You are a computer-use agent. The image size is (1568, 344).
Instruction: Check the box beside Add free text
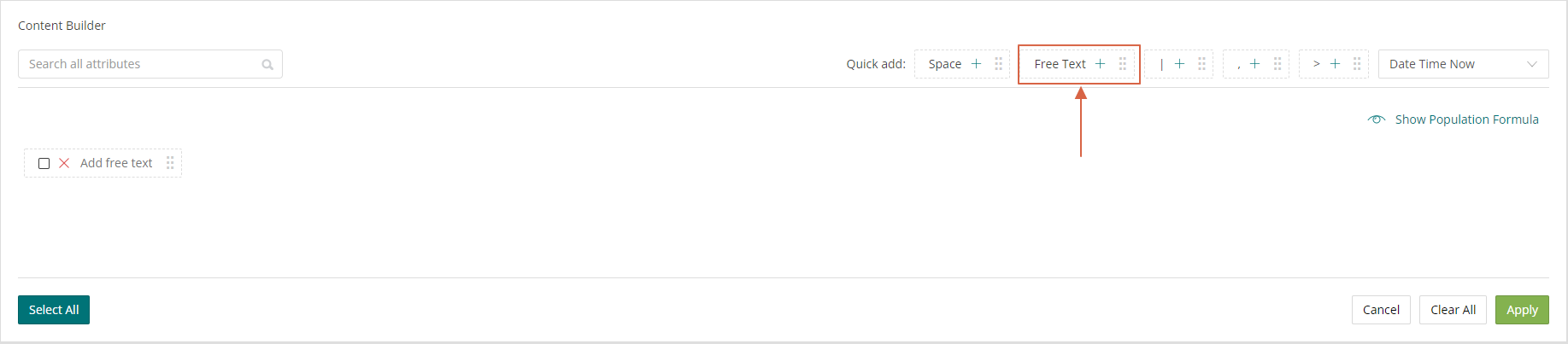point(44,163)
